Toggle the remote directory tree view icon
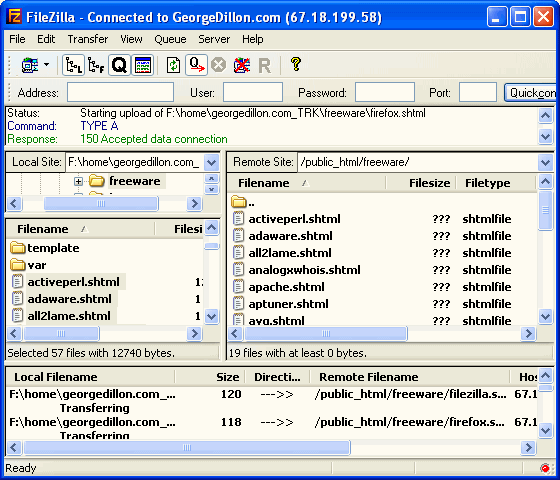 tap(96, 65)
